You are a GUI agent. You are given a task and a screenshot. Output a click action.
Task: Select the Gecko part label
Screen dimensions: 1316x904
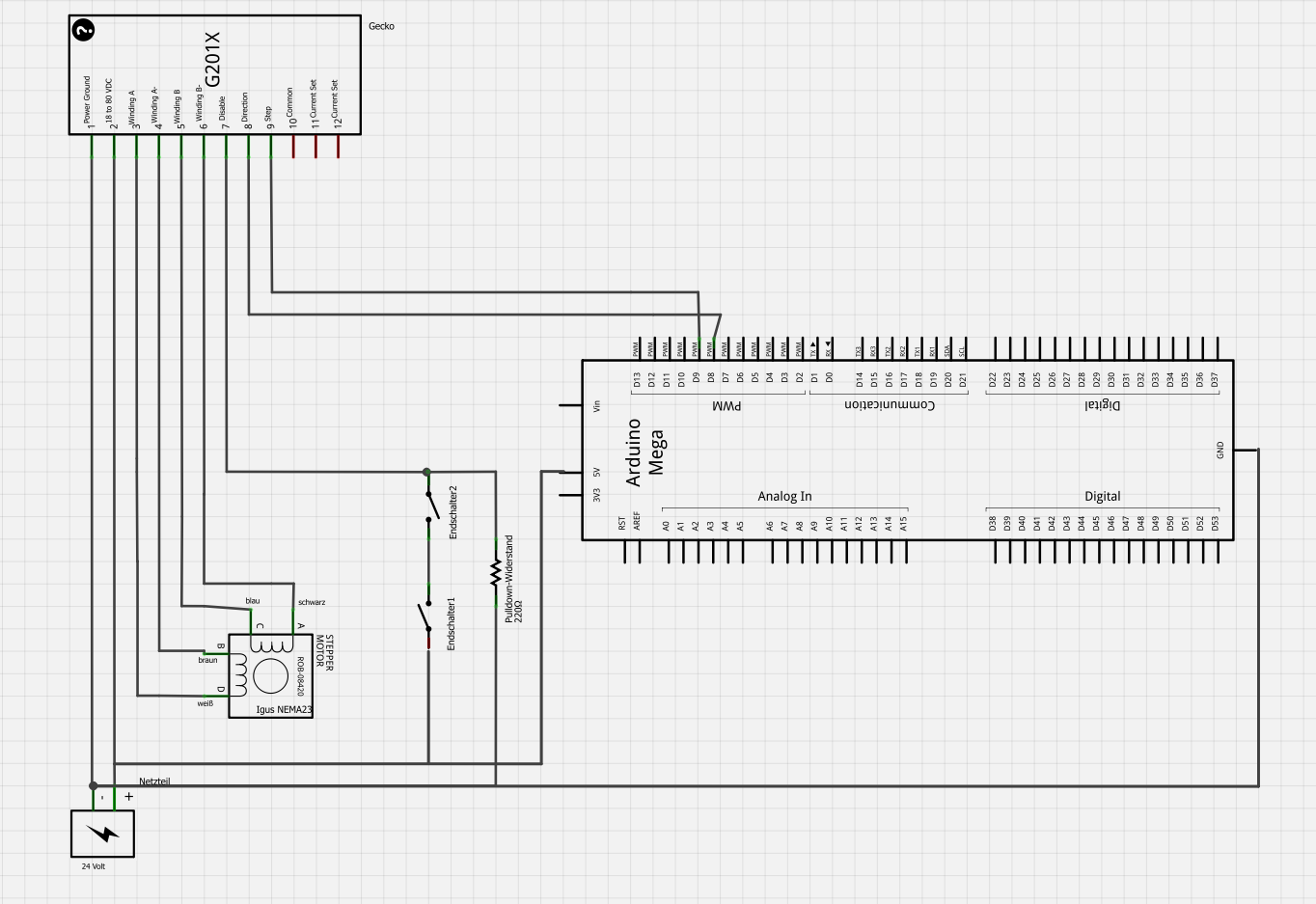(x=381, y=26)
